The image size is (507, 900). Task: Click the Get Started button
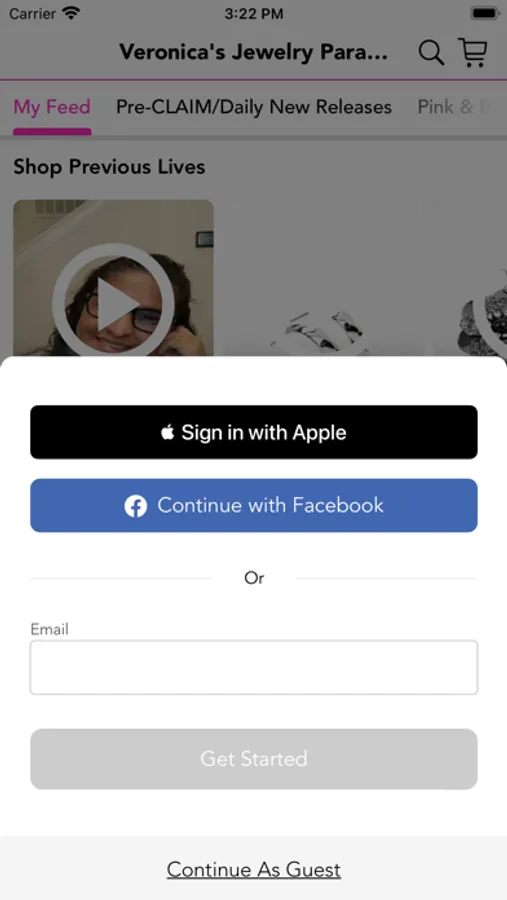(254, 759)
